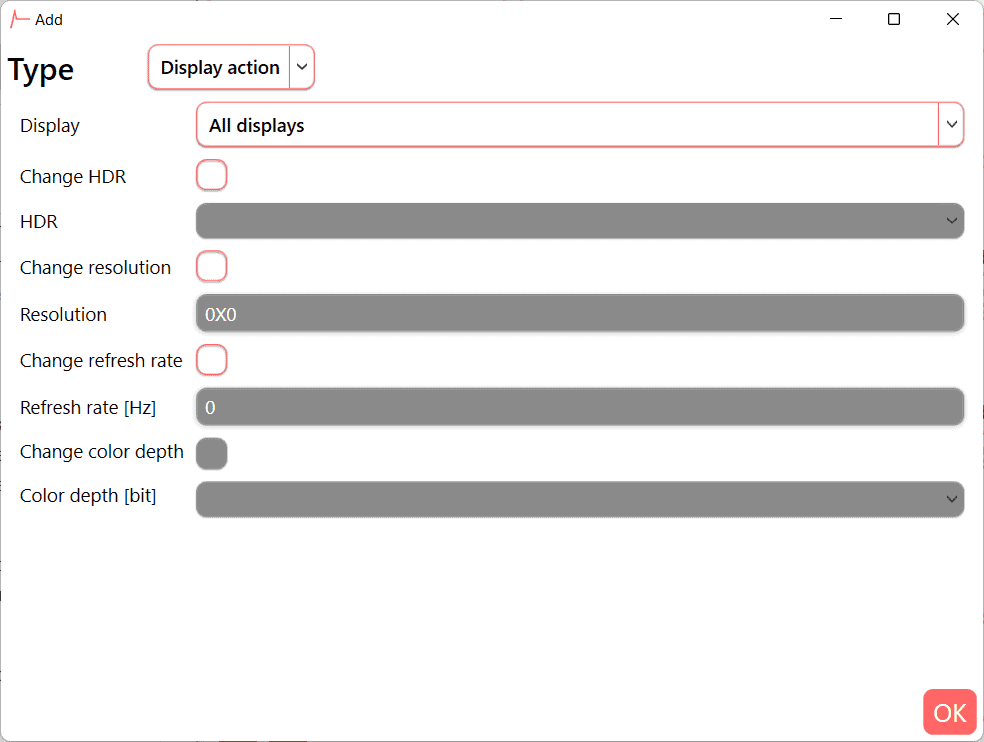This screenshot has height=742, width=984.
Task: Open the Display dropdown showing All displays
Action: coord(580,125)
